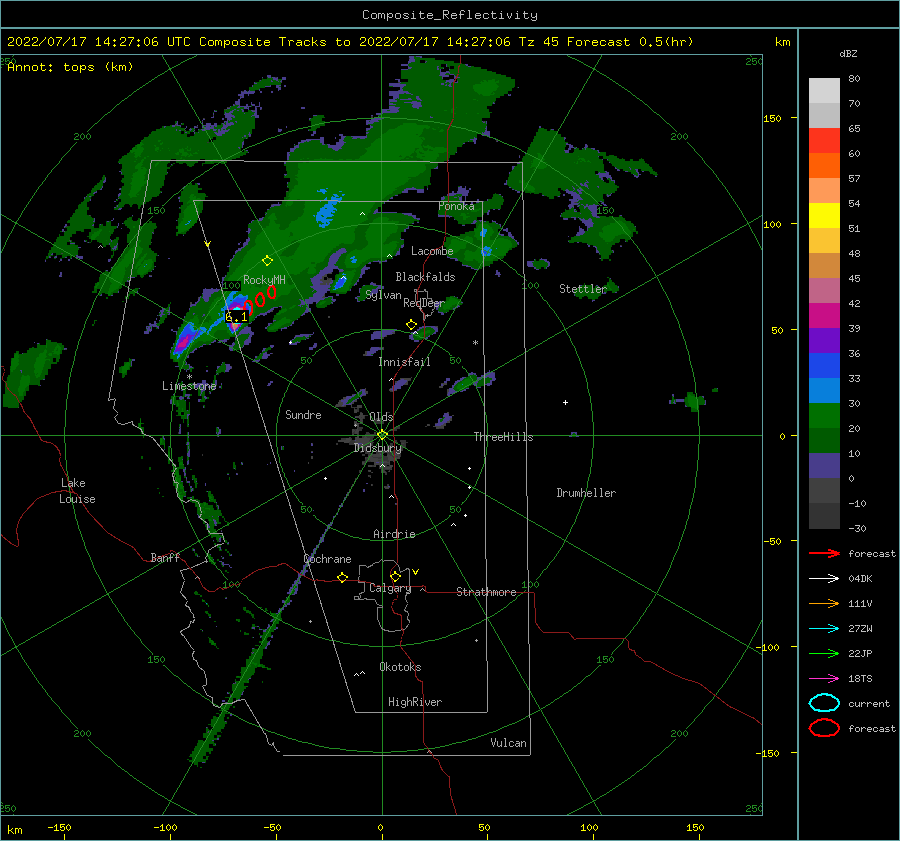Click the yellow diamond above RockyMH
This screenshot has width=900, height=841.
[267, 261]
